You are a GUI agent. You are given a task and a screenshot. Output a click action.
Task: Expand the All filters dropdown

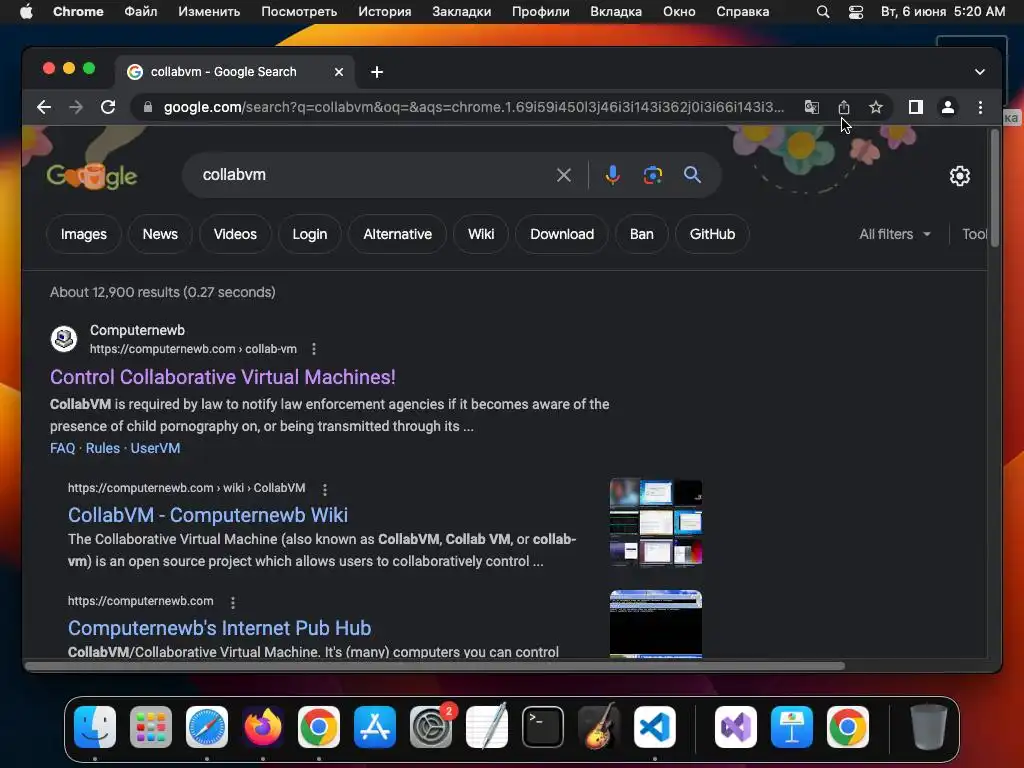click(895, 234)
